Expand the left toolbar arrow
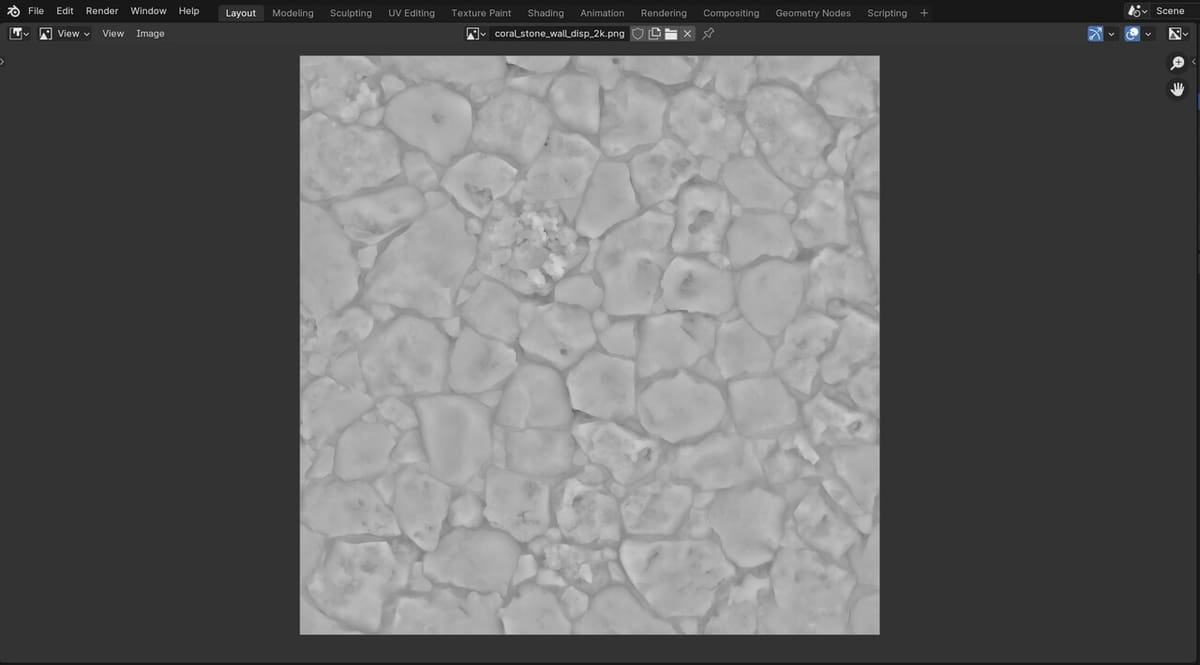This screenshot has height=665, width=1200. (3, 61)
